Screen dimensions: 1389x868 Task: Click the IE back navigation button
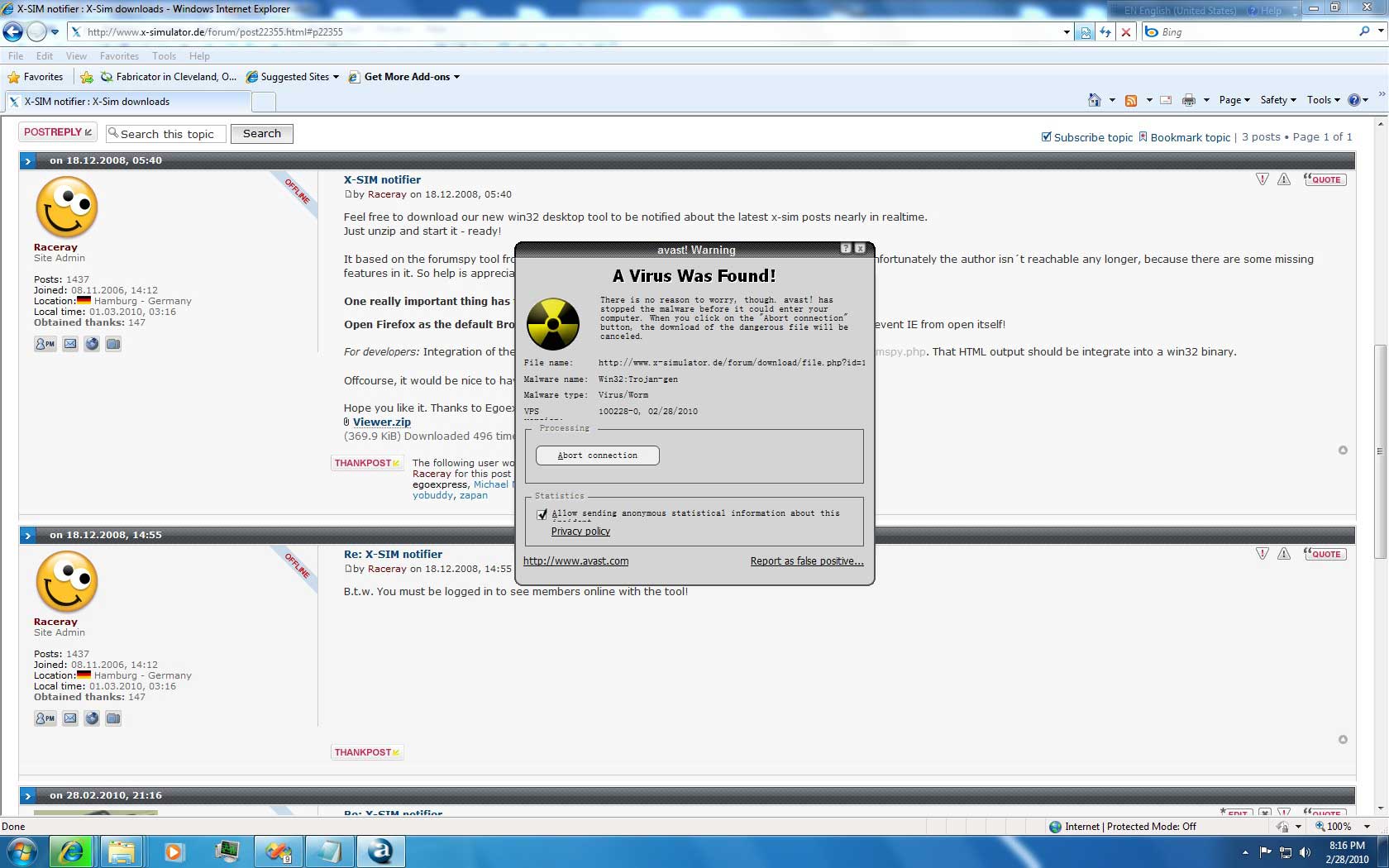[12, 32]
